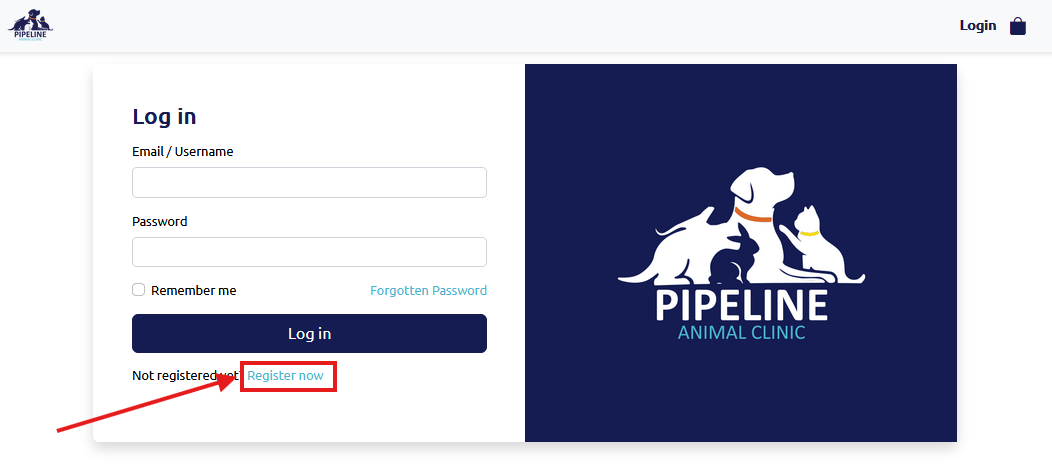Enable the Remember me checkbox

pyautogui.click(x=139, y=290)
